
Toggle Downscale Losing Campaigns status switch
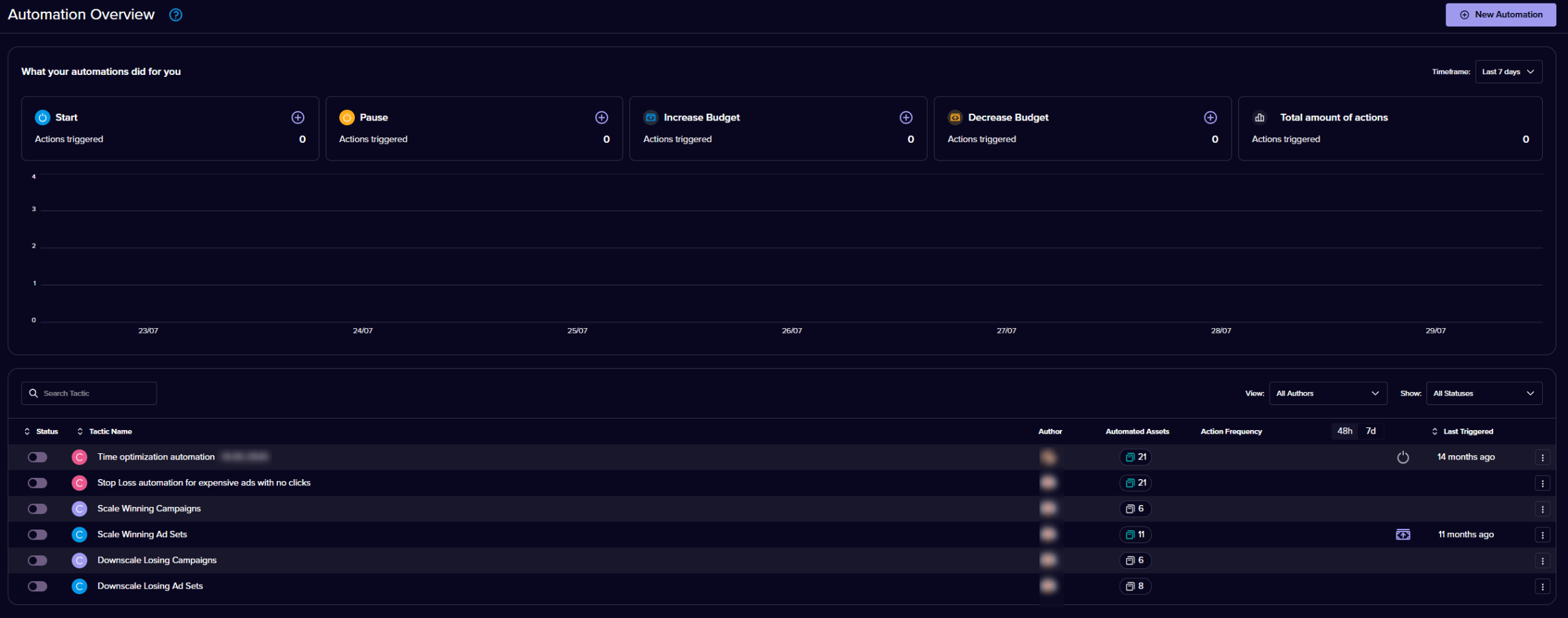click(37, 561)
